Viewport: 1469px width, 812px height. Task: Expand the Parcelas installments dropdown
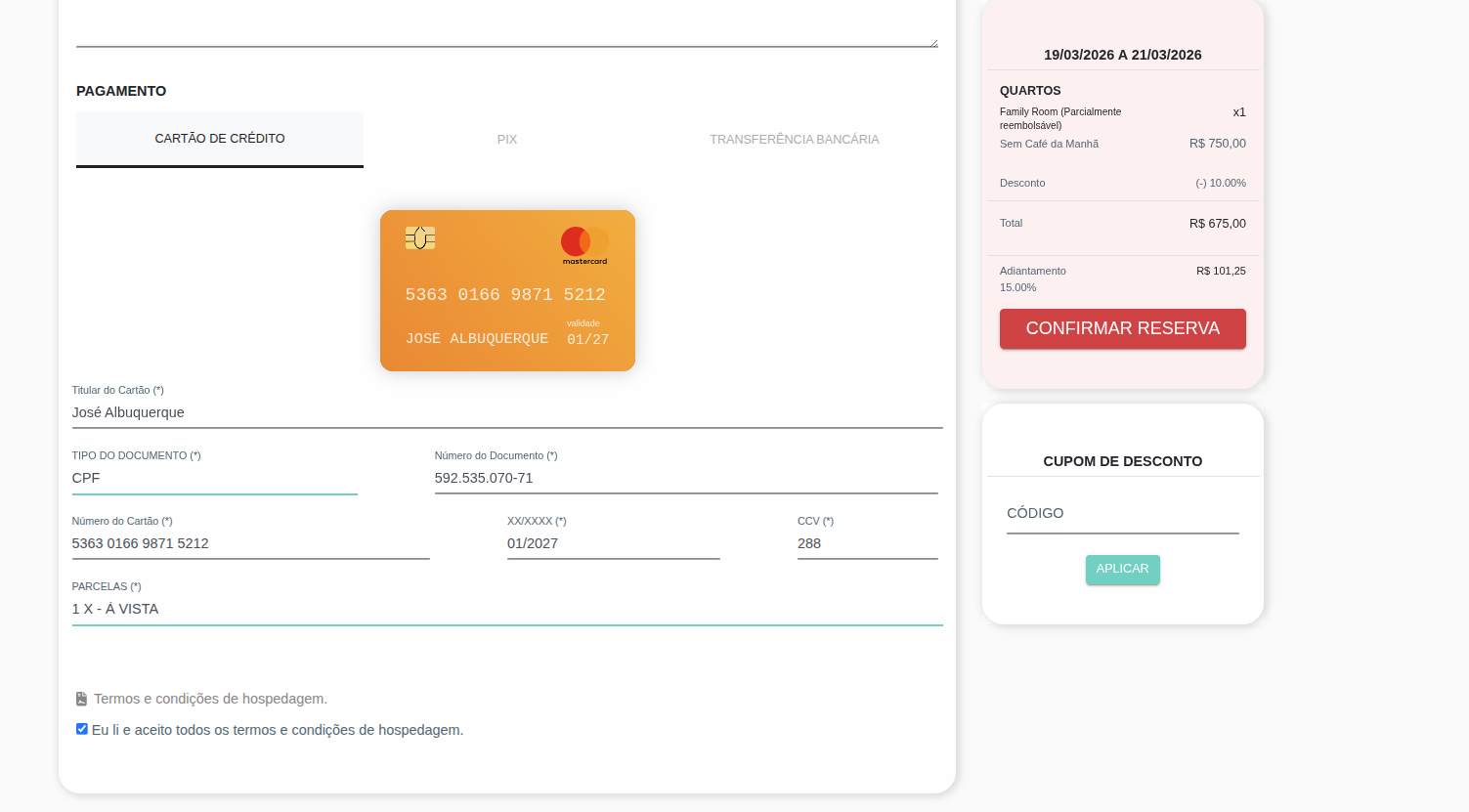506,609
